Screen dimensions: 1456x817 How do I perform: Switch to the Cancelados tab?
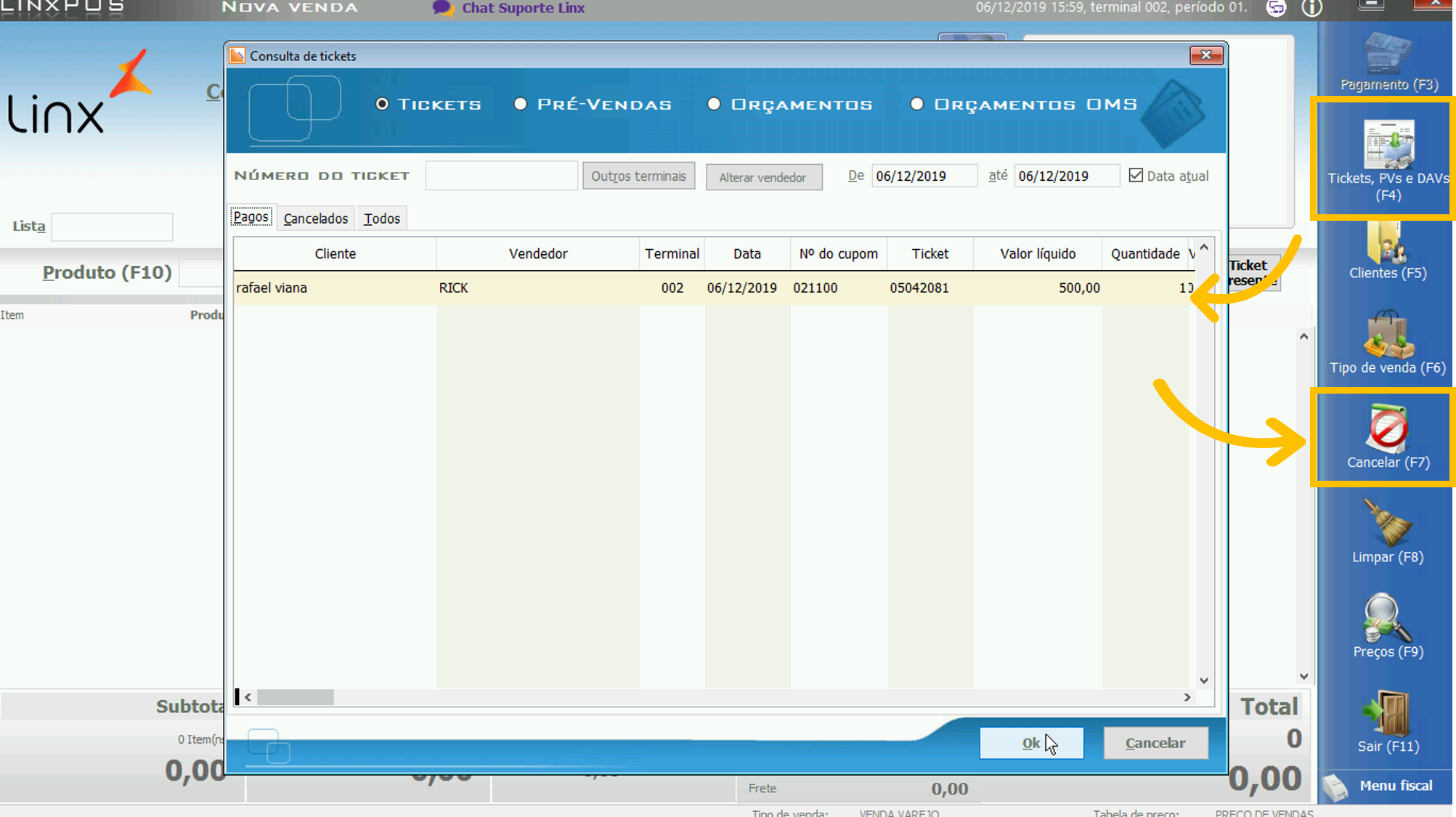[x=315, y=219]
